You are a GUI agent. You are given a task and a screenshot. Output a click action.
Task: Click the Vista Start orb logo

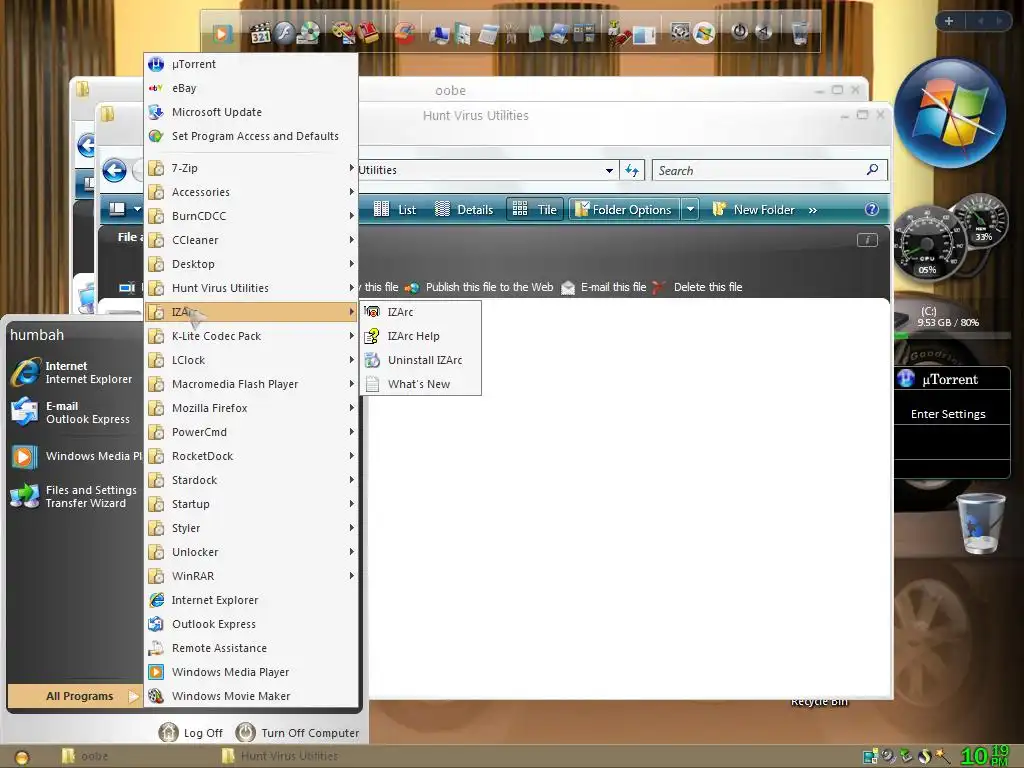pos(949,114)
